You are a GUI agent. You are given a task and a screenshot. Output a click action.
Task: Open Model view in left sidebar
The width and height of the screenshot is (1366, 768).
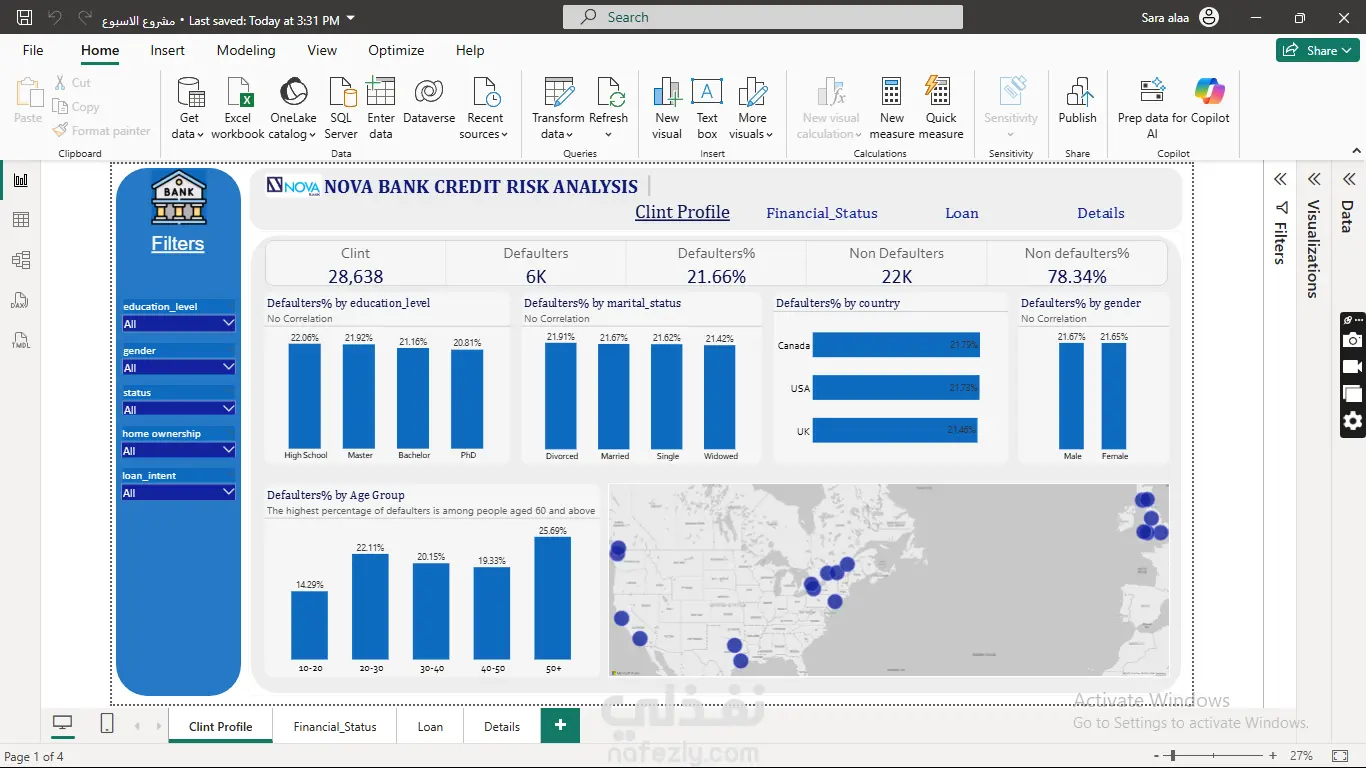coord(21,260)
